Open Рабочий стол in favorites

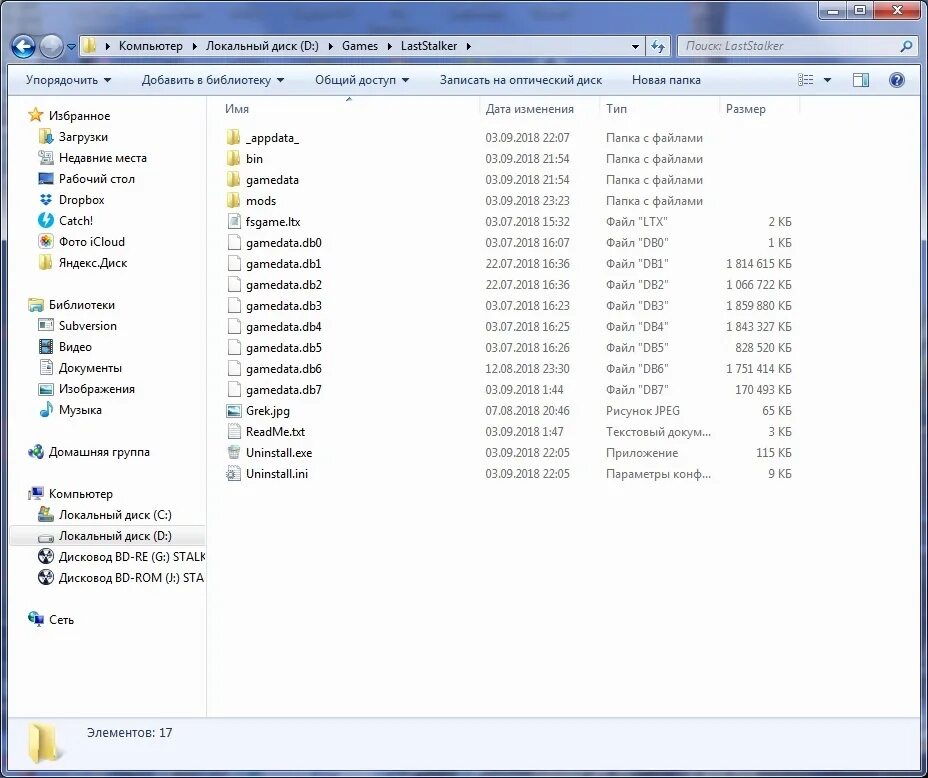point(96,179)
